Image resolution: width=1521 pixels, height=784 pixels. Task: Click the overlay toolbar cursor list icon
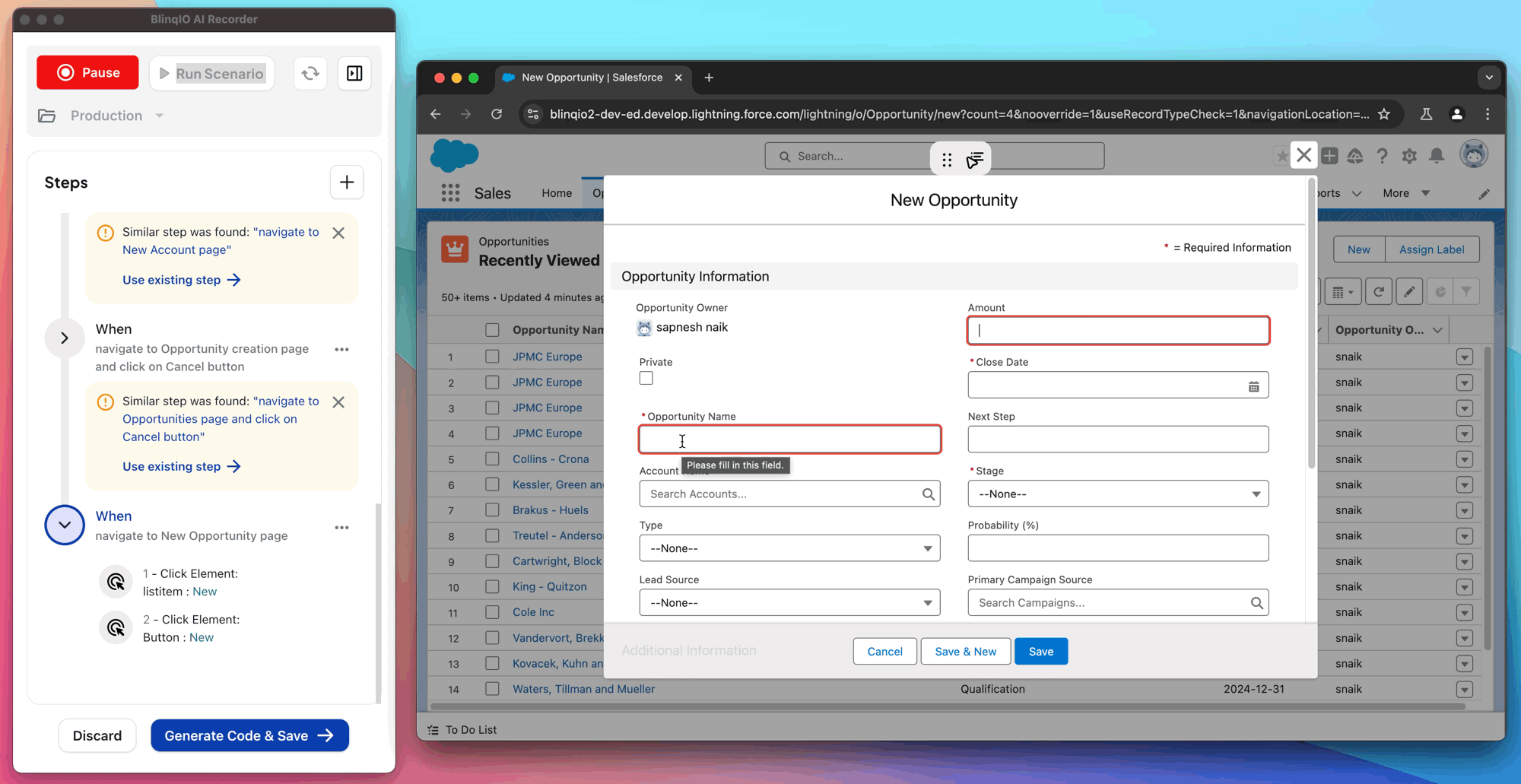click(975, 160)
